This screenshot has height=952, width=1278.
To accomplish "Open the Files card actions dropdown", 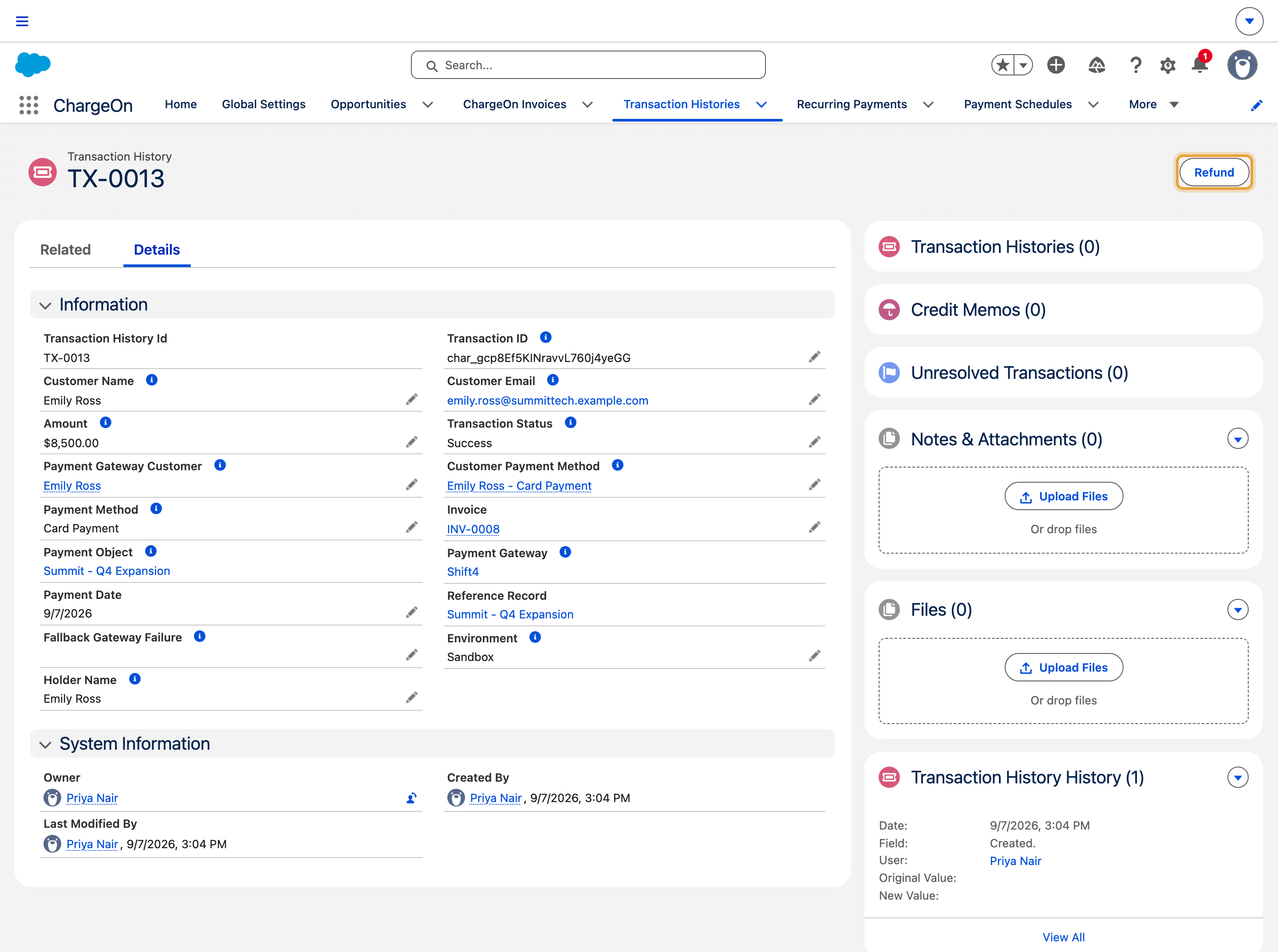I will [1238, 610].
